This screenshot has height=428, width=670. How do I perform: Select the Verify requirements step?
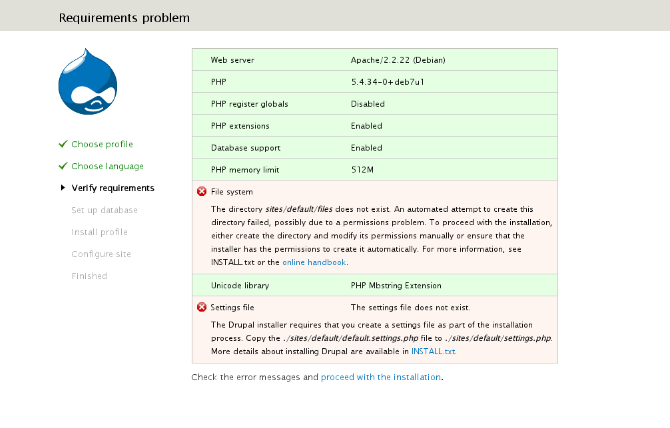113,188
